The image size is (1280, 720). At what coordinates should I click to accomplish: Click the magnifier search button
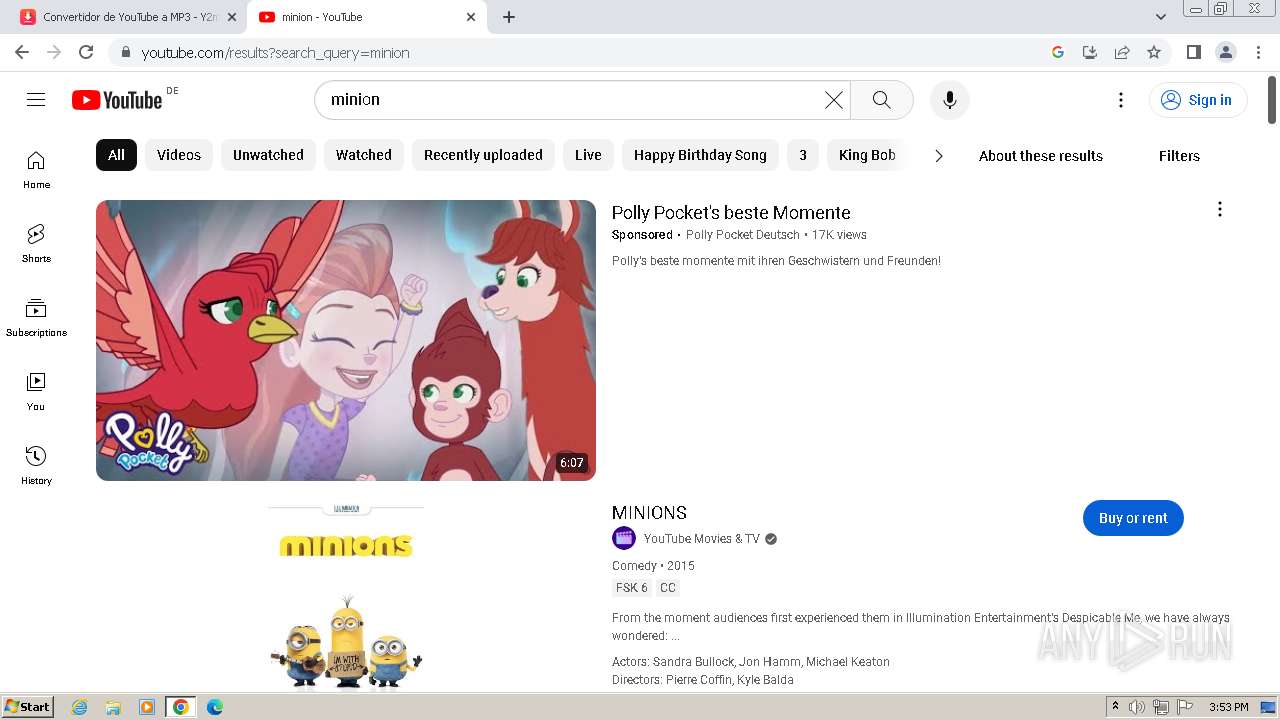coord(881,100)
